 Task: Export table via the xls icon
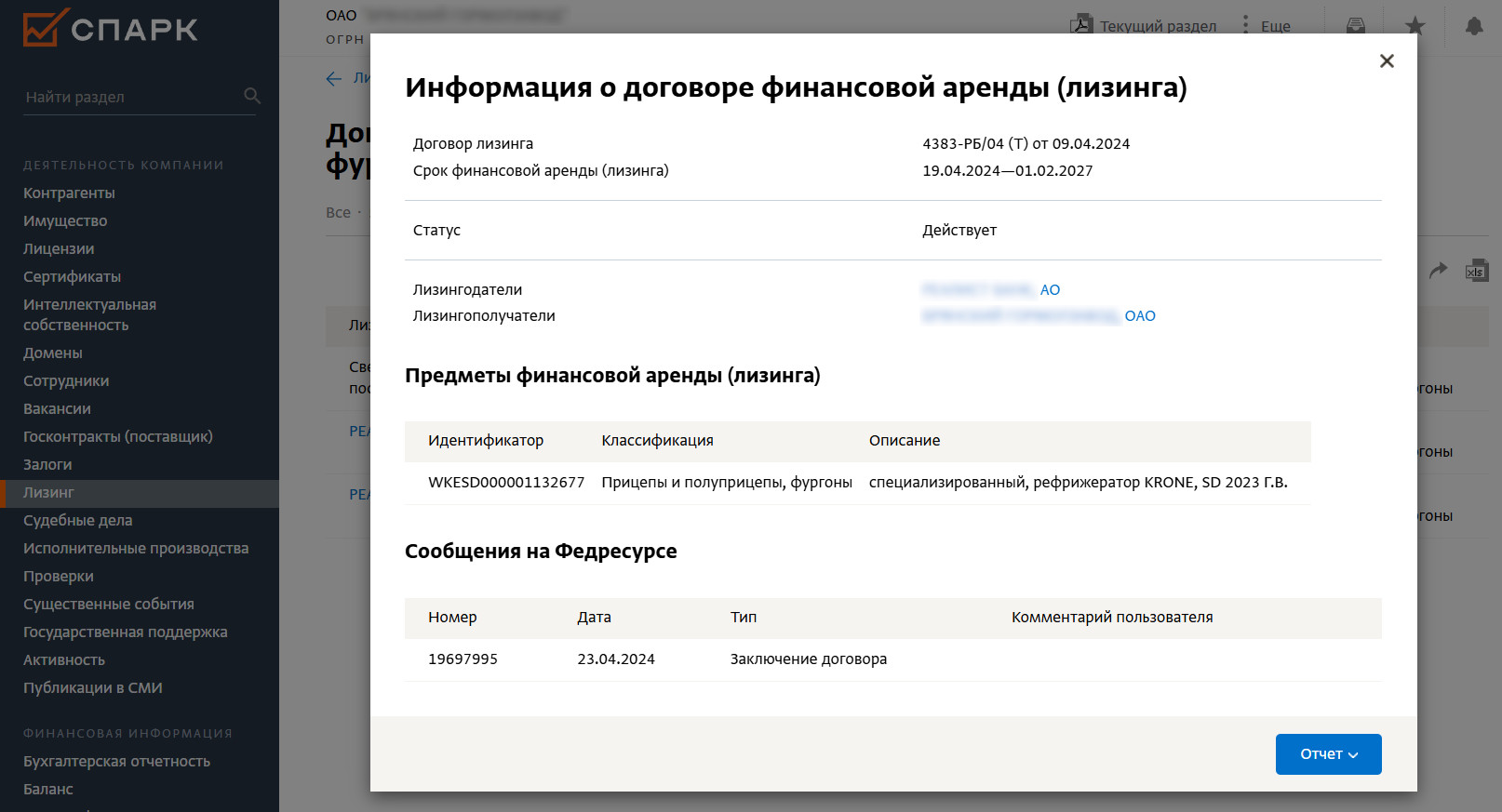coord(1476,271)
